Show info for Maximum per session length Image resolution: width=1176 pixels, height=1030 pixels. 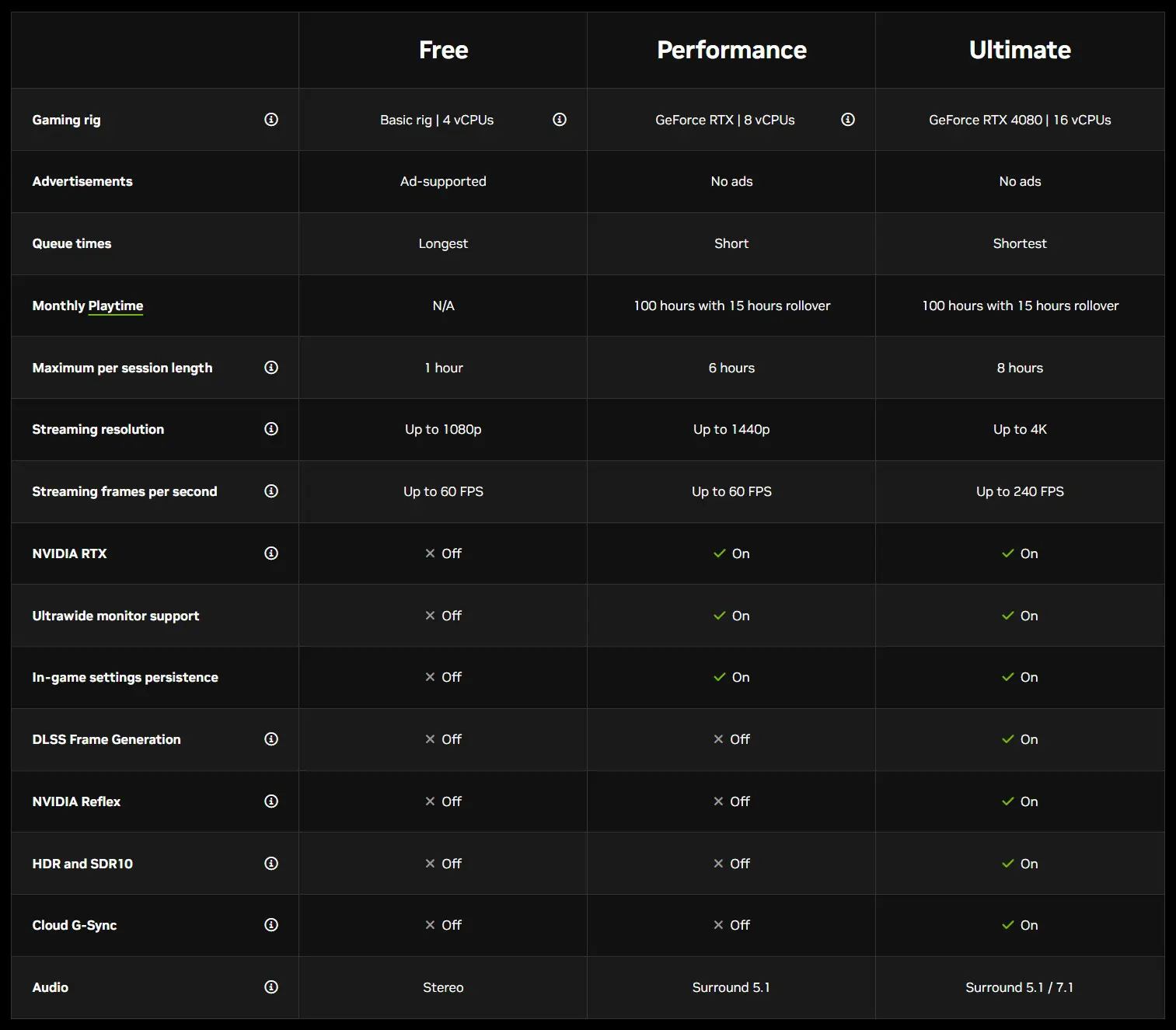point(271,367)
